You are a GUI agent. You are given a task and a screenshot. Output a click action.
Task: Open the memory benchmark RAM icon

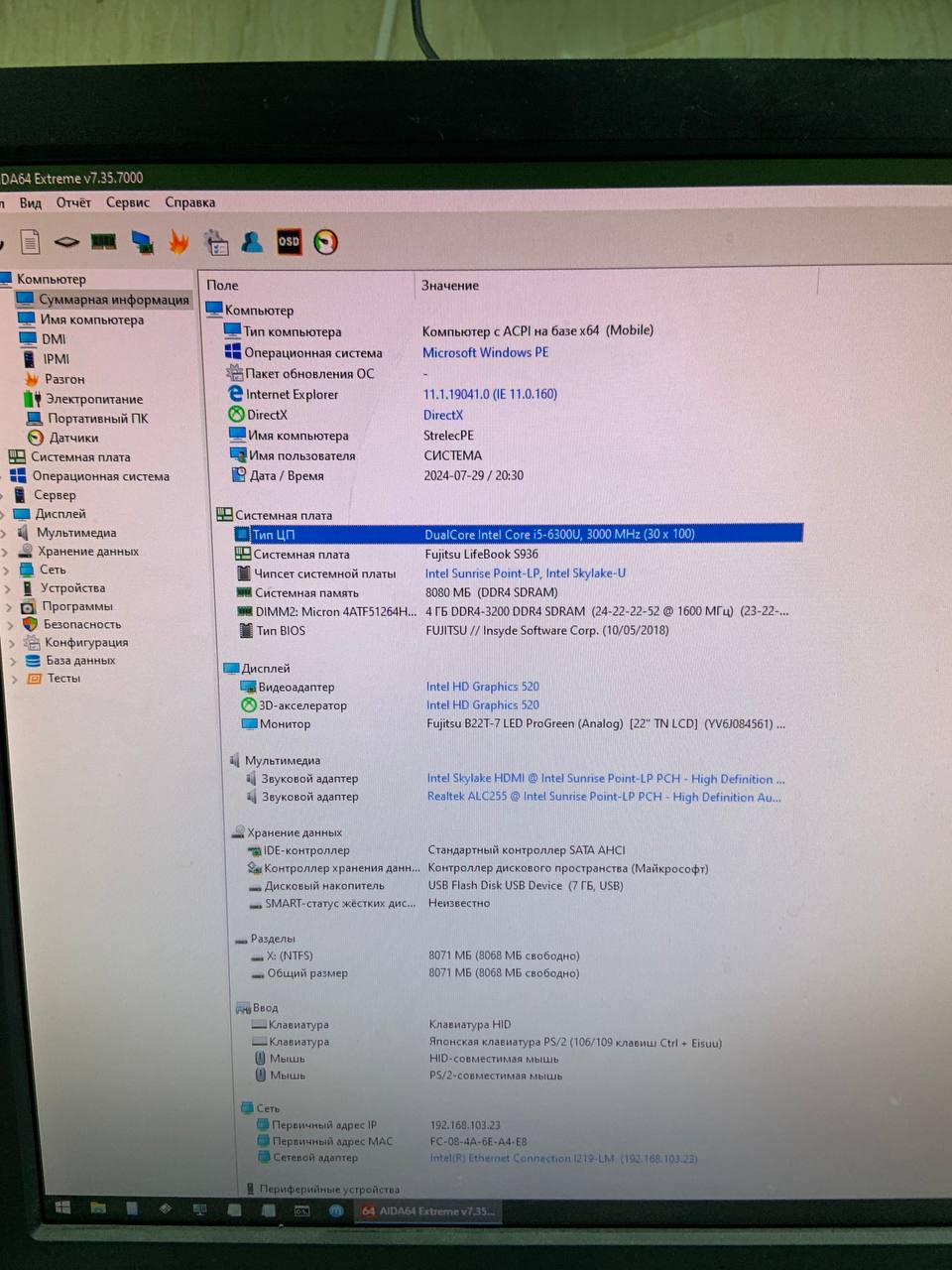click(103, 241)
